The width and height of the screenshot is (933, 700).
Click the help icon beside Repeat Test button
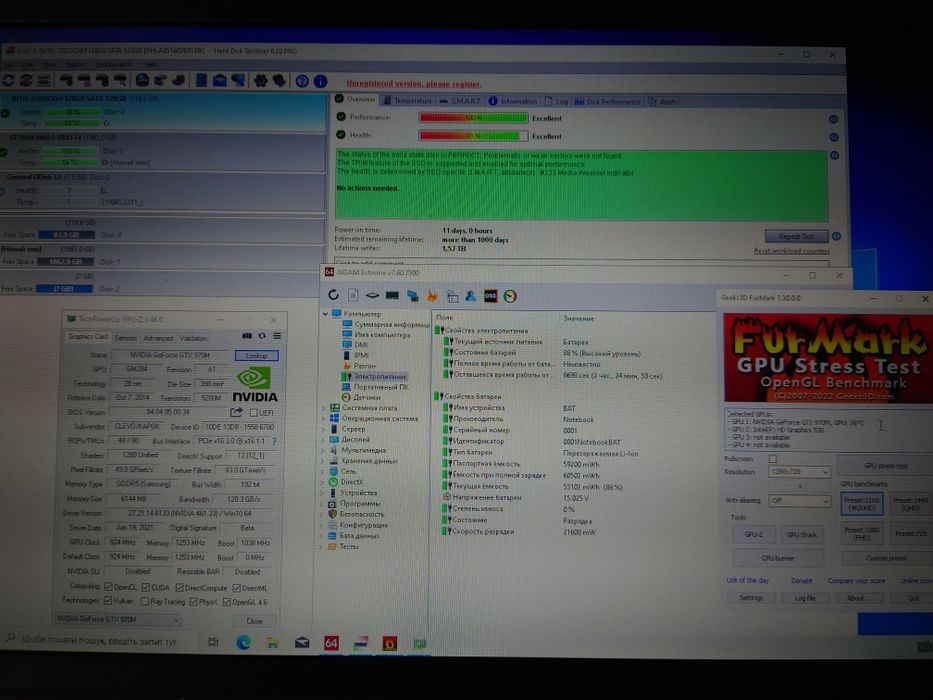[836, 236]
